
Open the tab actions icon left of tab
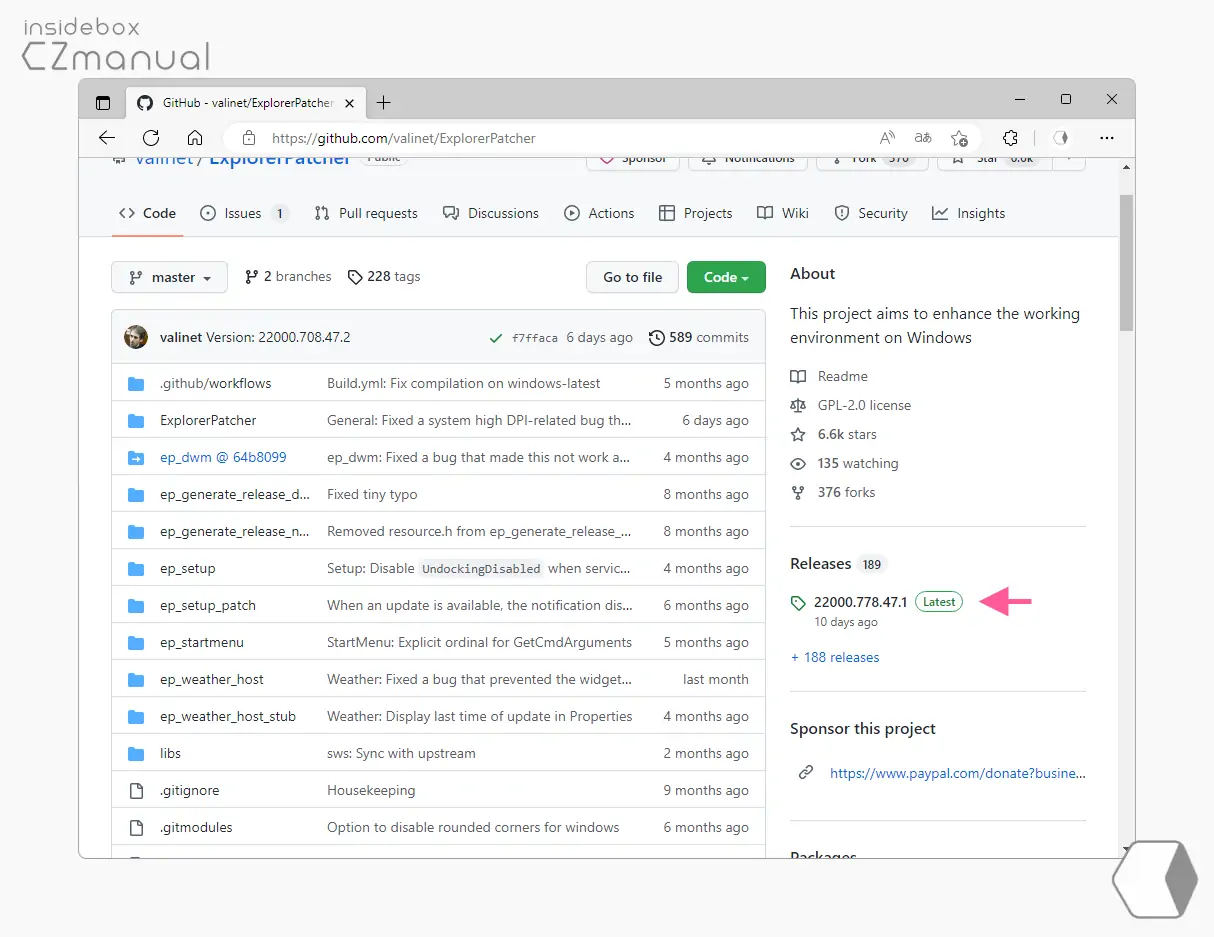click(102, 103)
